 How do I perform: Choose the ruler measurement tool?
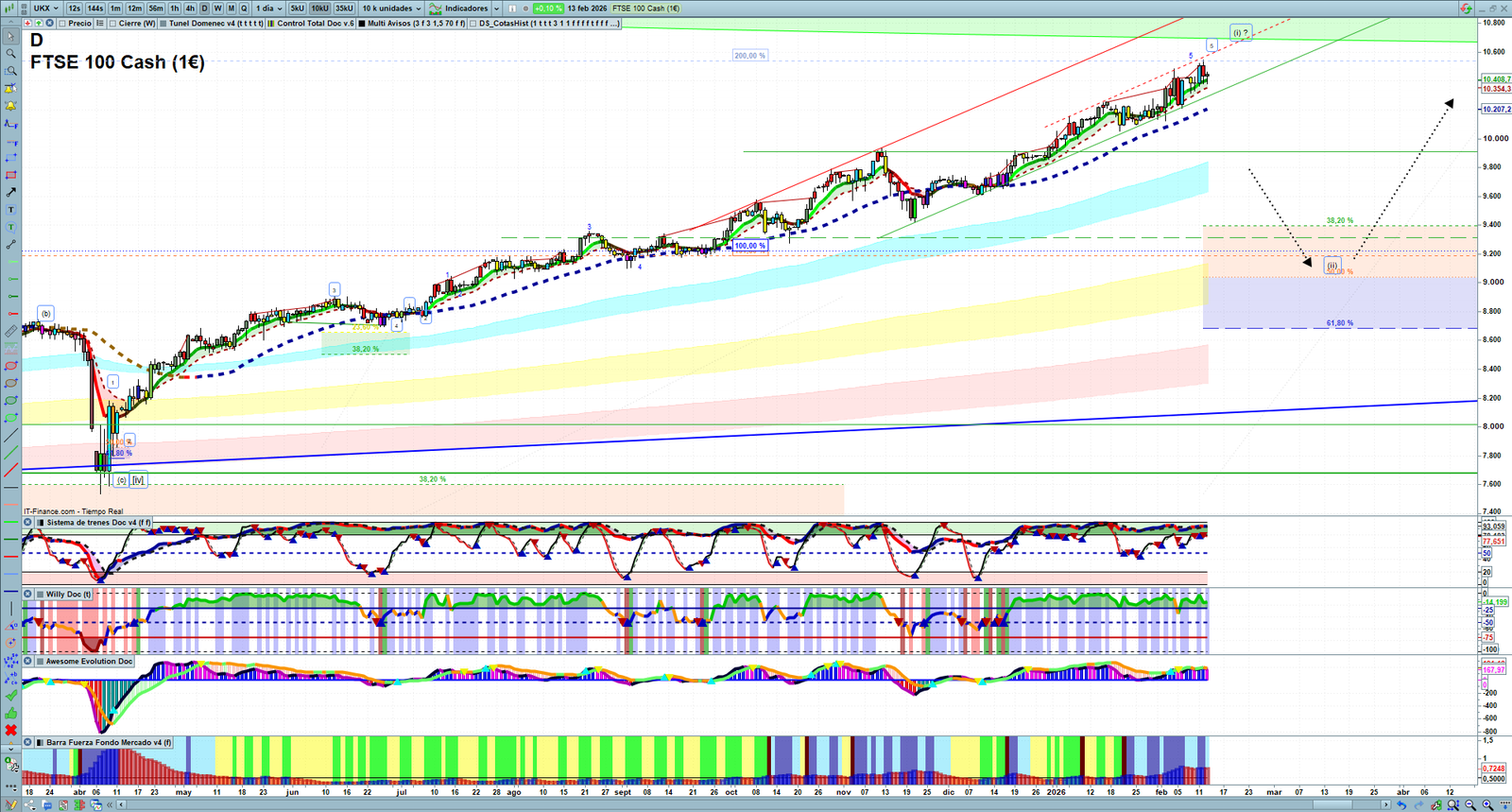click(x=11, y=331)
